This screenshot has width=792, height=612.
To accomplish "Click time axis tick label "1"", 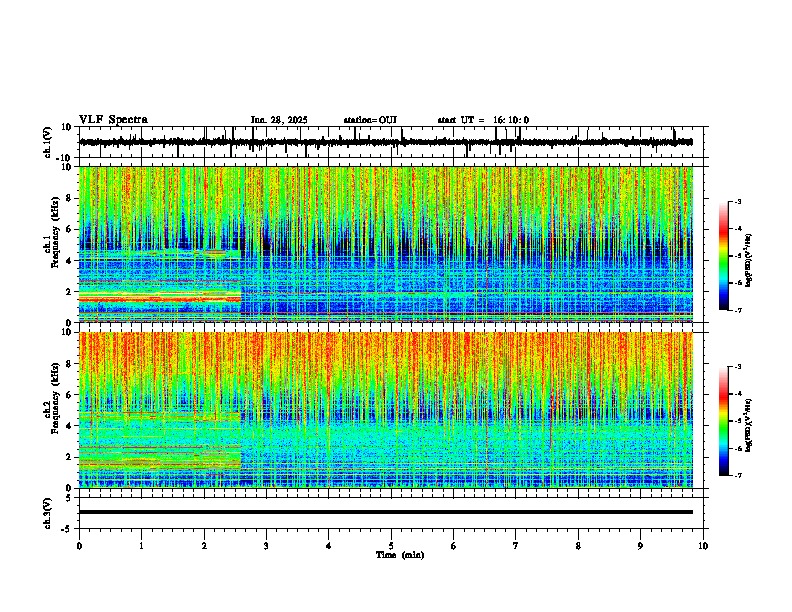I will [141, 546].
